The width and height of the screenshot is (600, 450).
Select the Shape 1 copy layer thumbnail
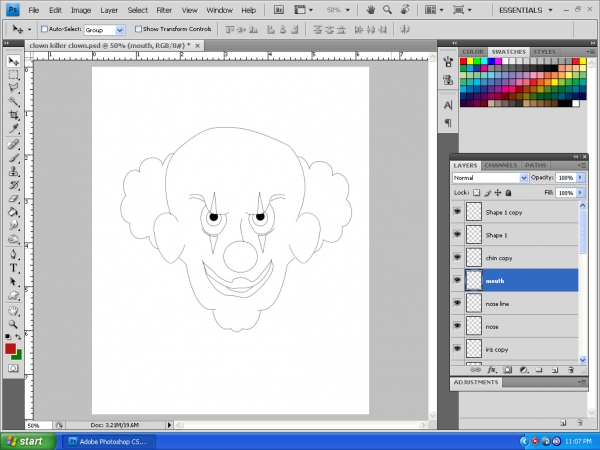[x=474, y=212]
